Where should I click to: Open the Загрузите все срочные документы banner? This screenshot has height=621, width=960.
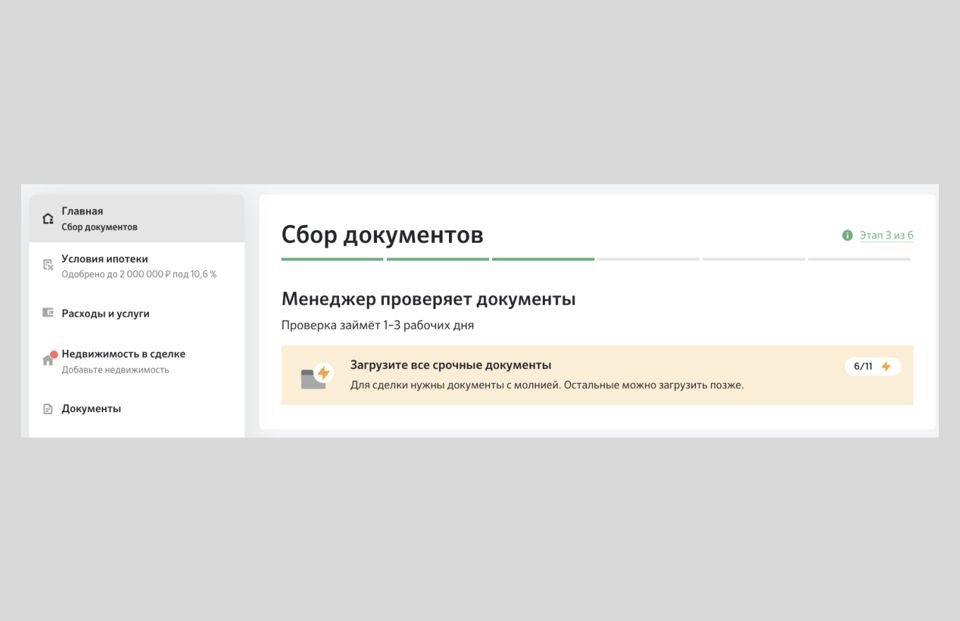[597, 375]
